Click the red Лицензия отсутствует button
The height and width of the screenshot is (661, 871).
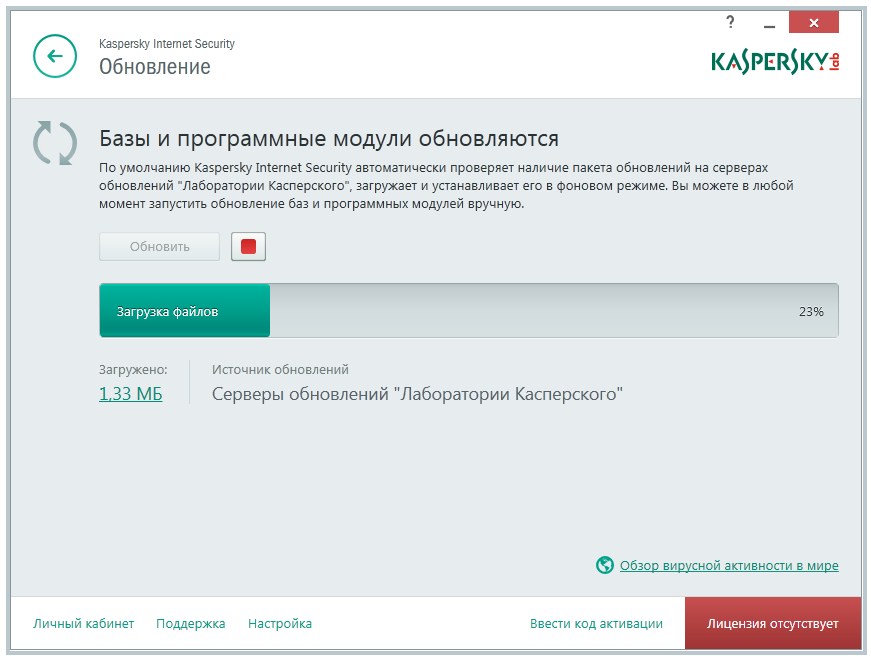[773, 623]
